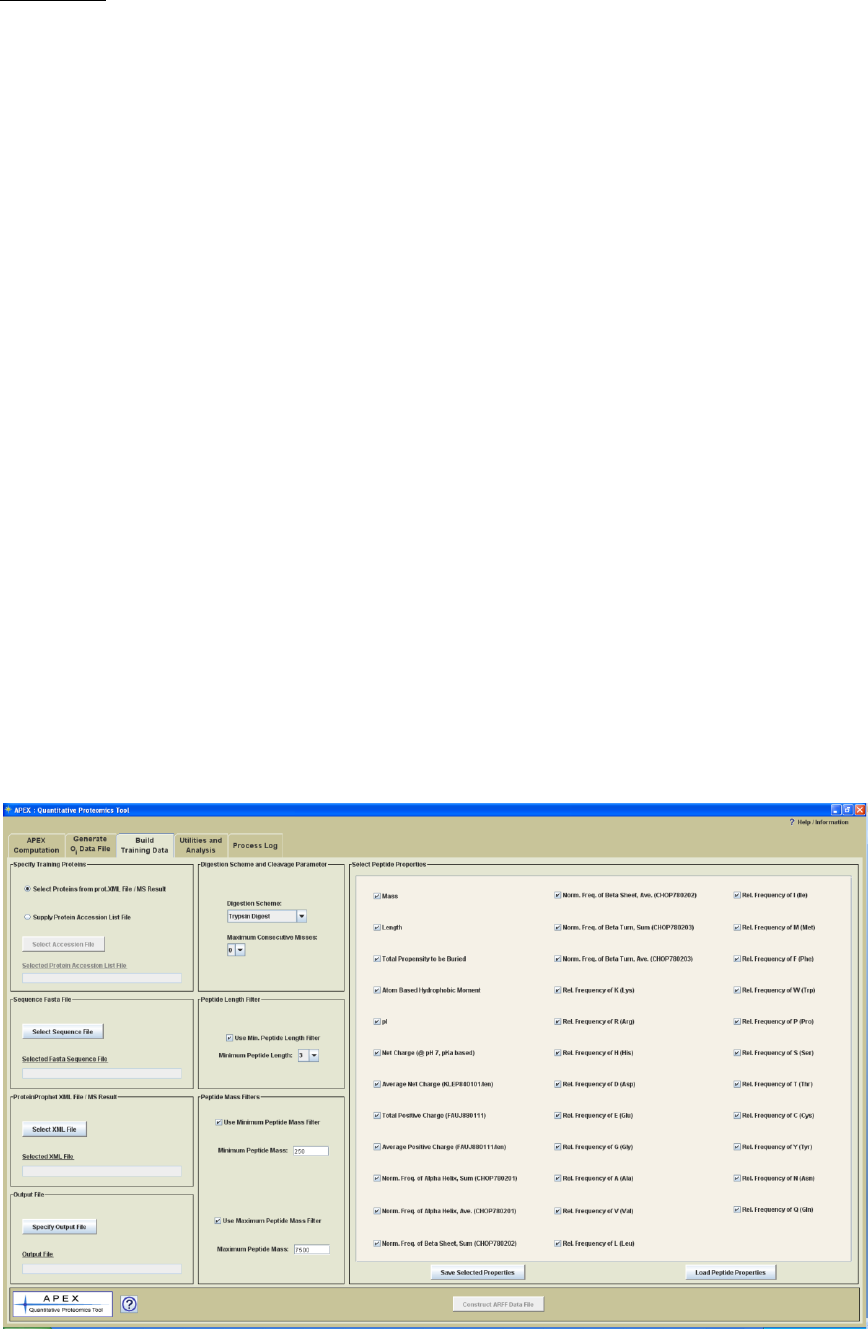The image size is (868, 1329).
Task: Click the Maximum Peptide Mass input field
Action: pos(311,1249)
